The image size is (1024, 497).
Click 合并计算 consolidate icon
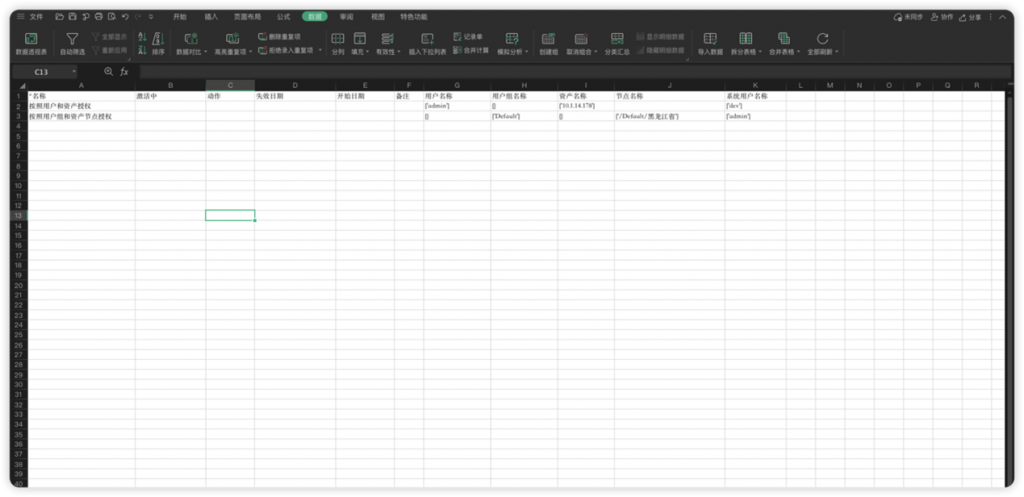pyautogui.click(x=458, y=50)
